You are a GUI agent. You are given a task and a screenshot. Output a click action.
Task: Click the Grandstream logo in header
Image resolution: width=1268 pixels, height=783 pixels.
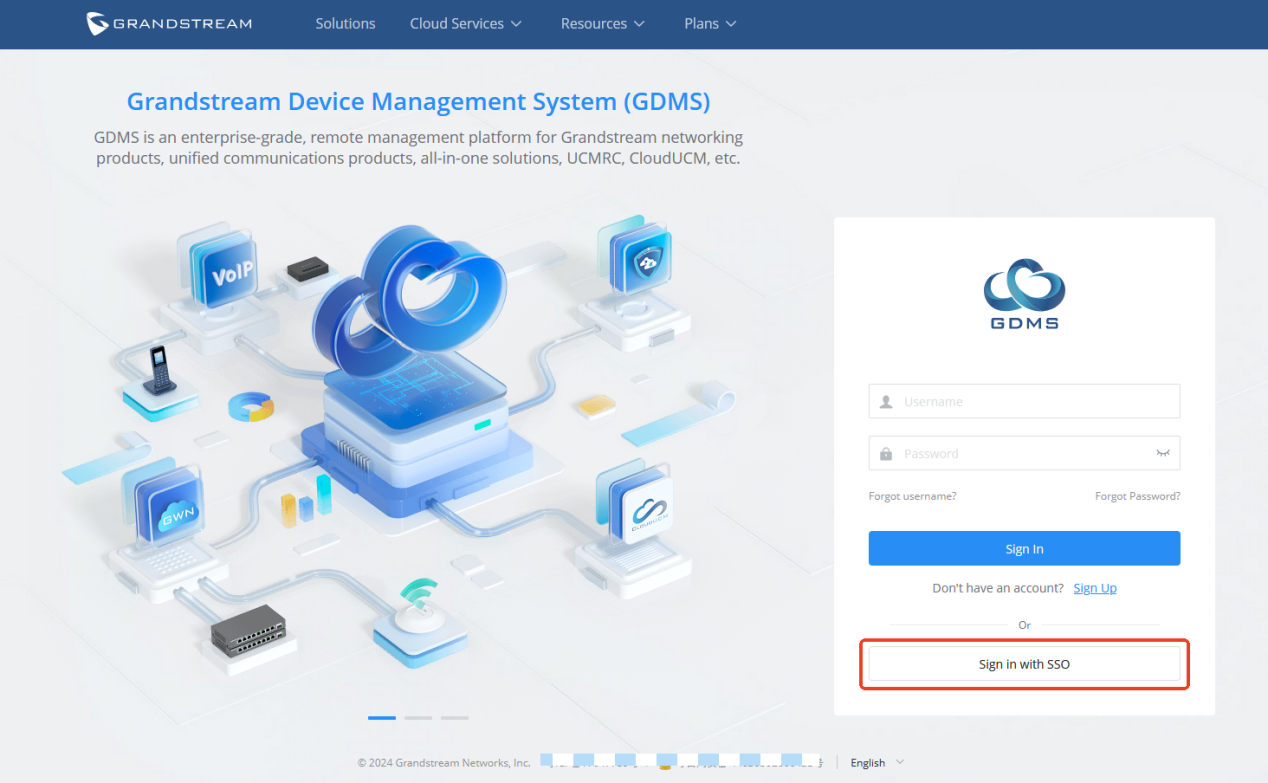[168, 23]
